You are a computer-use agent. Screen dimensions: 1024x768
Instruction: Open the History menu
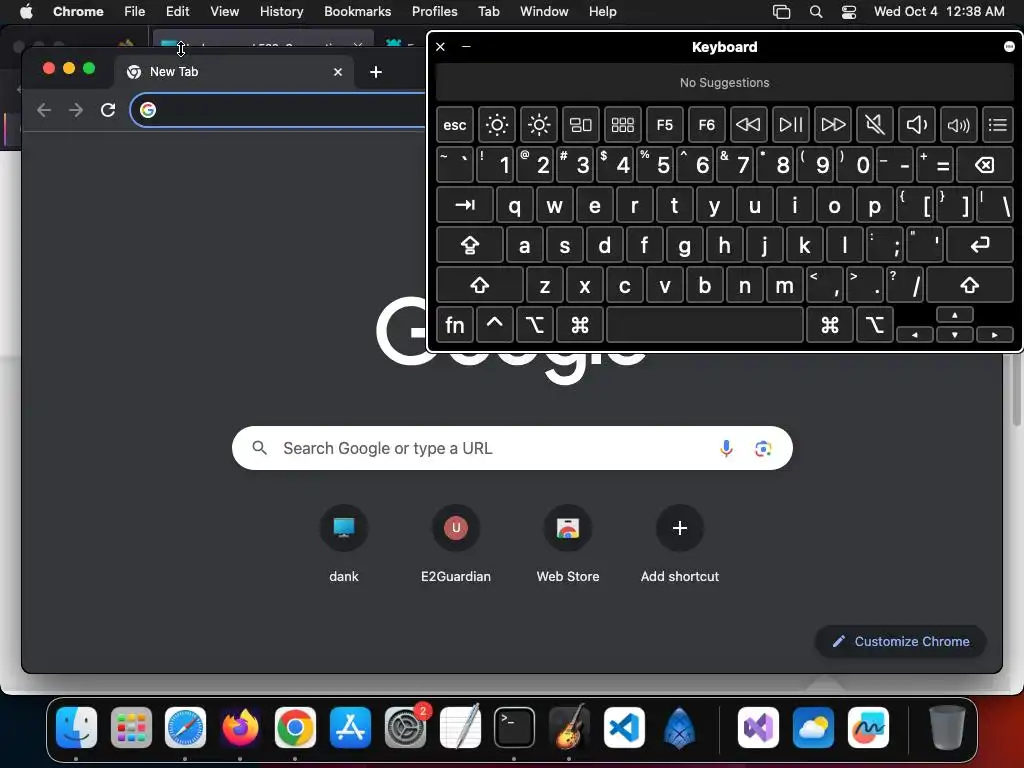pyautogui.click(x=281, y=11)
